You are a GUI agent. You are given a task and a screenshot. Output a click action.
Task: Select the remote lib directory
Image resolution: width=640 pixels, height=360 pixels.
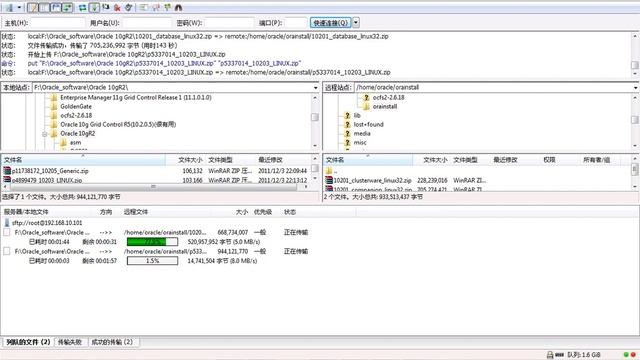pyautogui.click(x=357, y=116)
